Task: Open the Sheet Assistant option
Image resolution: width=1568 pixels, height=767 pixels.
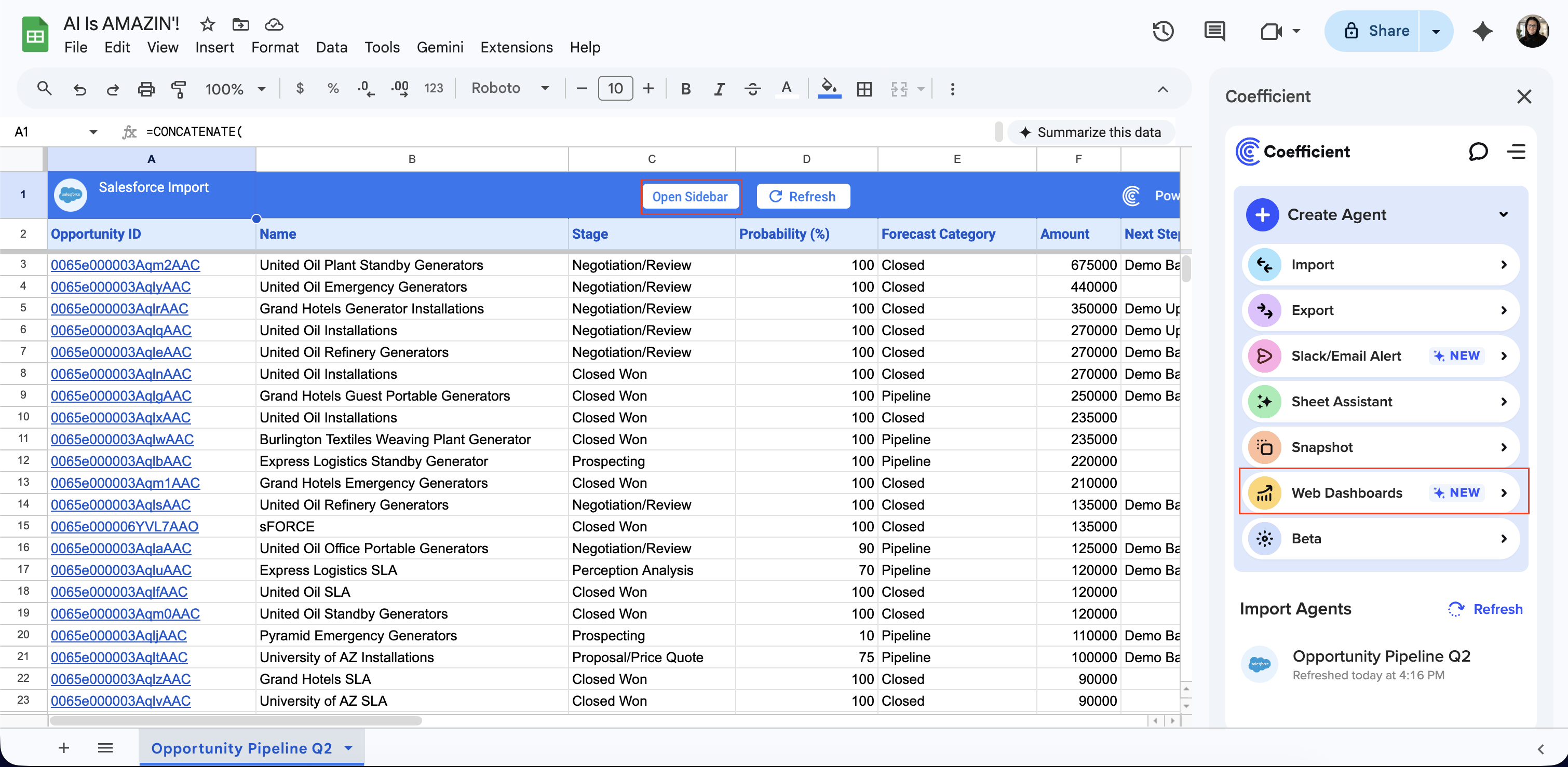Action: pyautogui.click(x=1380, y=402)
